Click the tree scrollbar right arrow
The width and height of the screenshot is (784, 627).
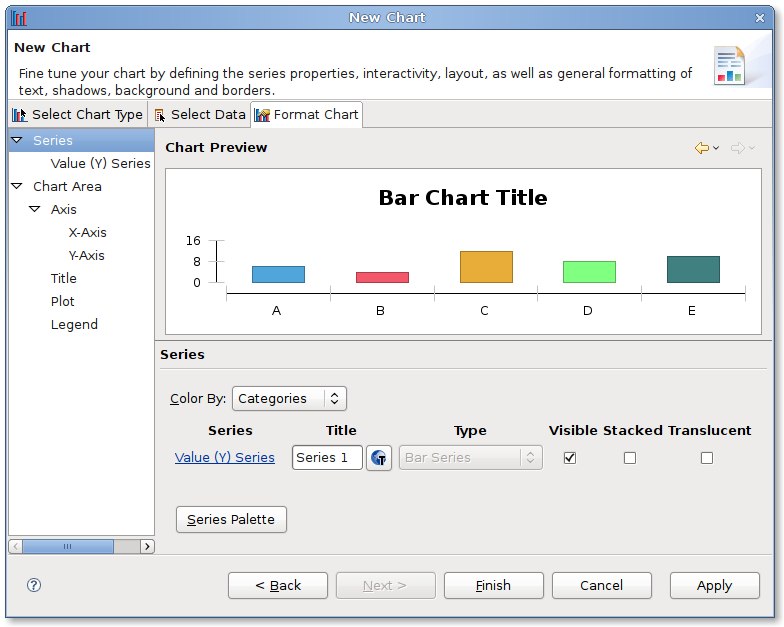tap(147, 546)
